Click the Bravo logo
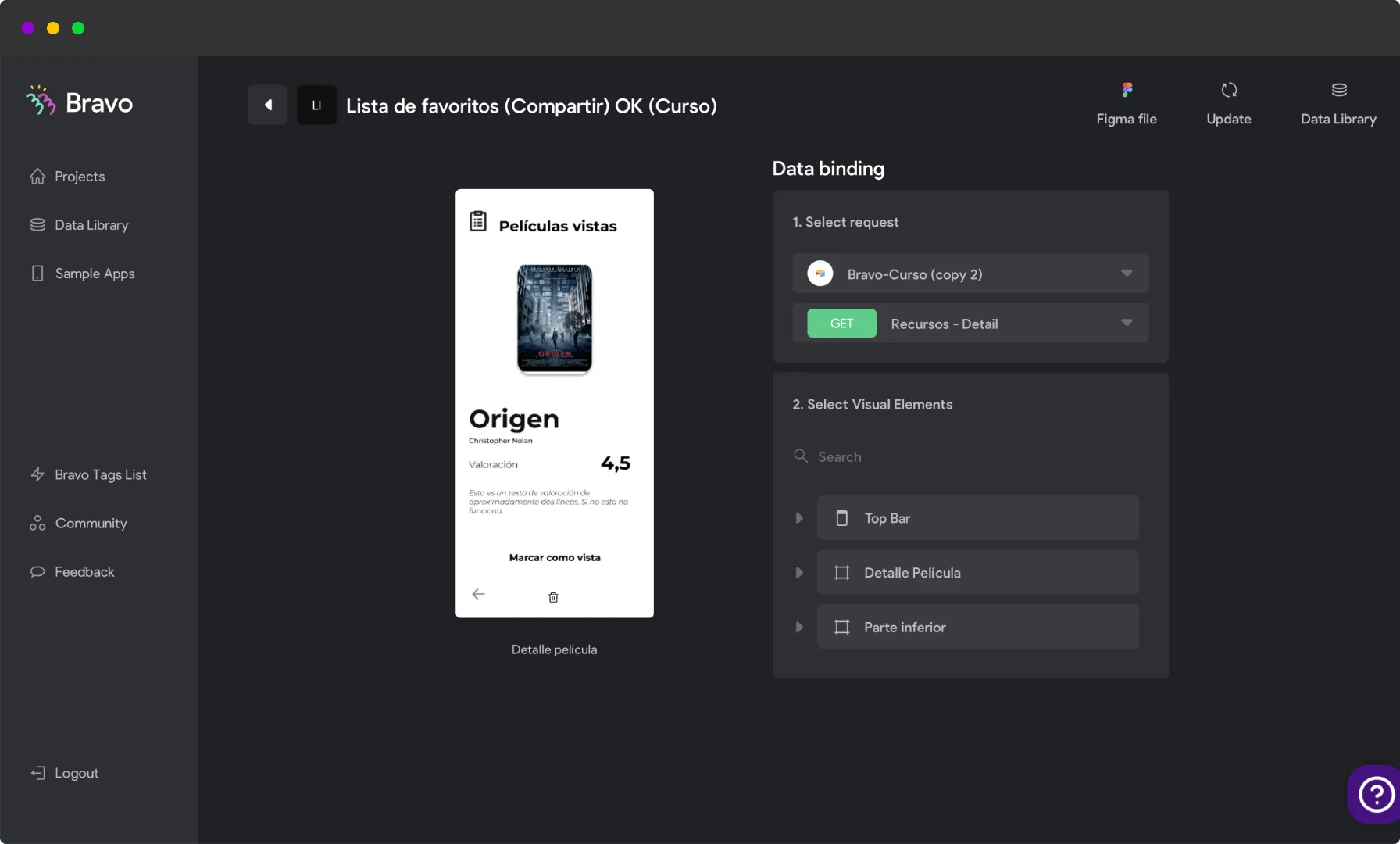Screen dimensions: 1400x844 pyautogui.click(x=80, y=102)
